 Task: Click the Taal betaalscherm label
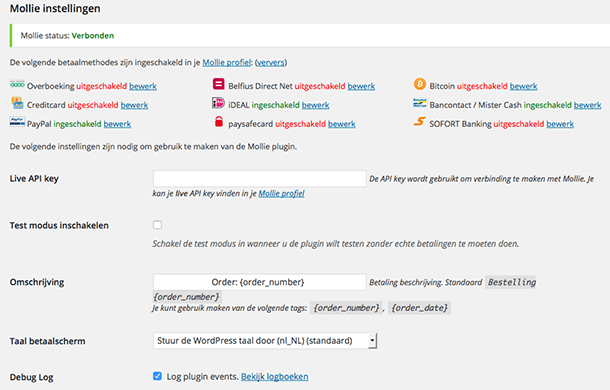click(x=47, y=341)
